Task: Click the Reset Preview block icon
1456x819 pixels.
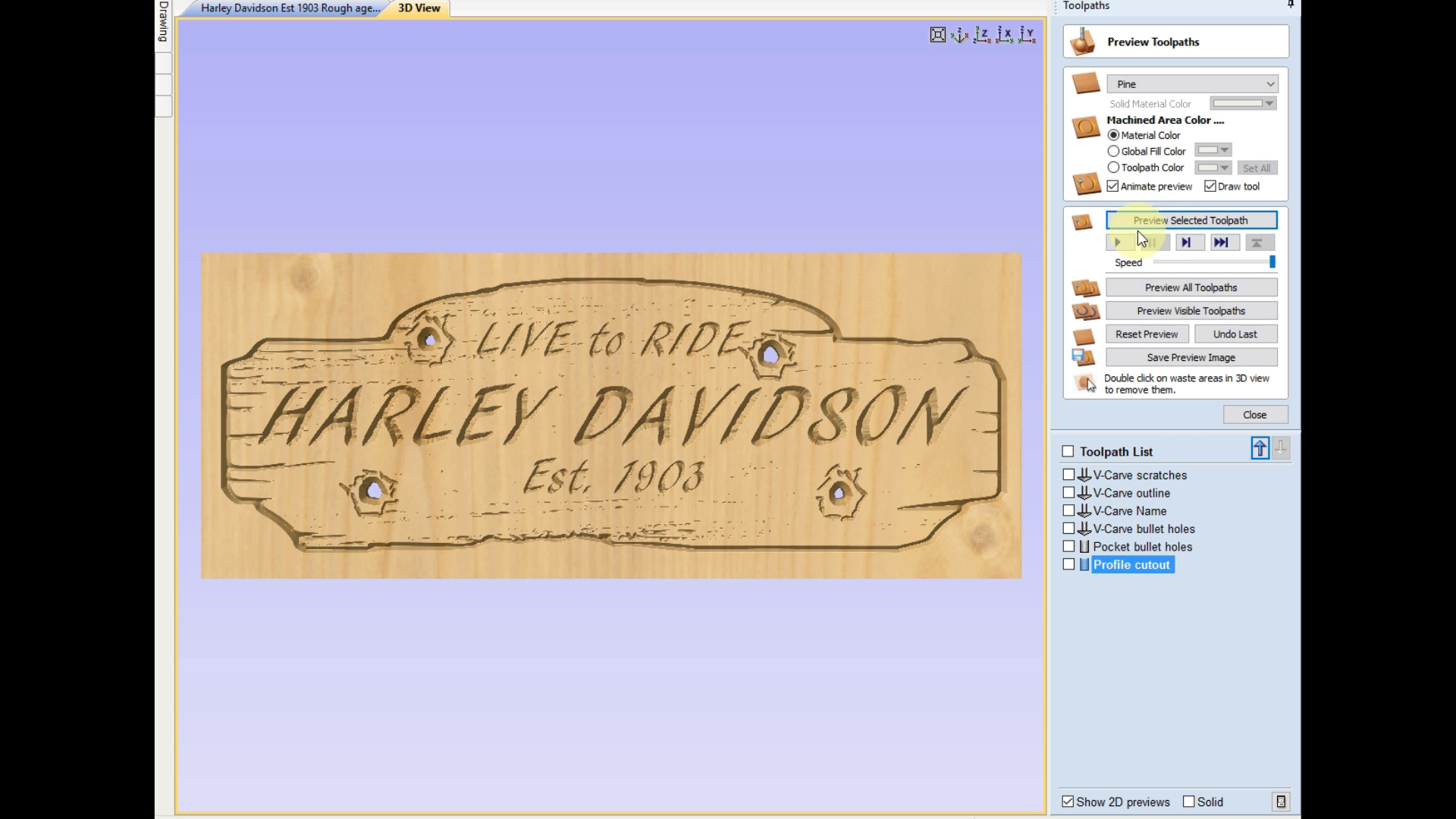Action: pos(1084,336)
